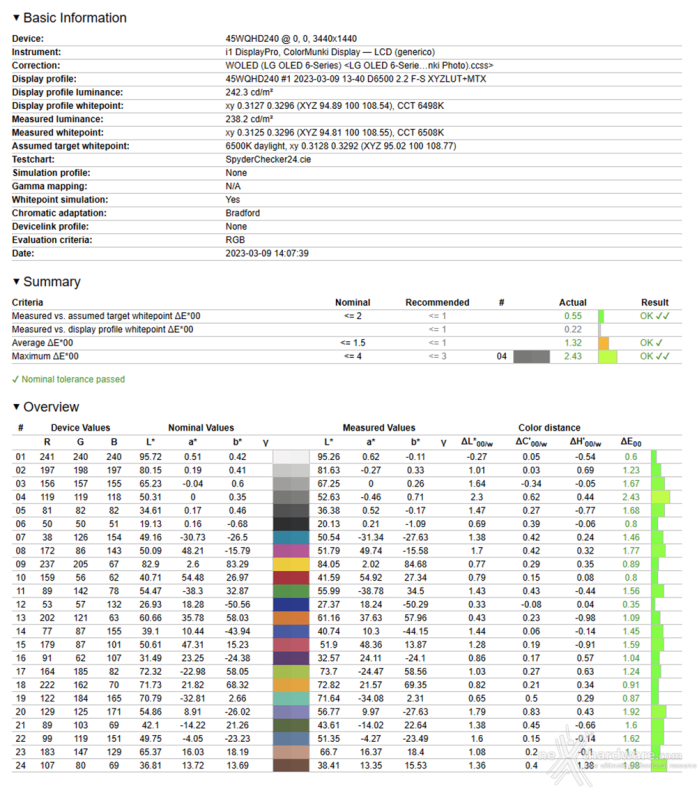Click the Evaluation criteria value RGB
This screenshot has width=697, height=788.
(x=235, y=240)
